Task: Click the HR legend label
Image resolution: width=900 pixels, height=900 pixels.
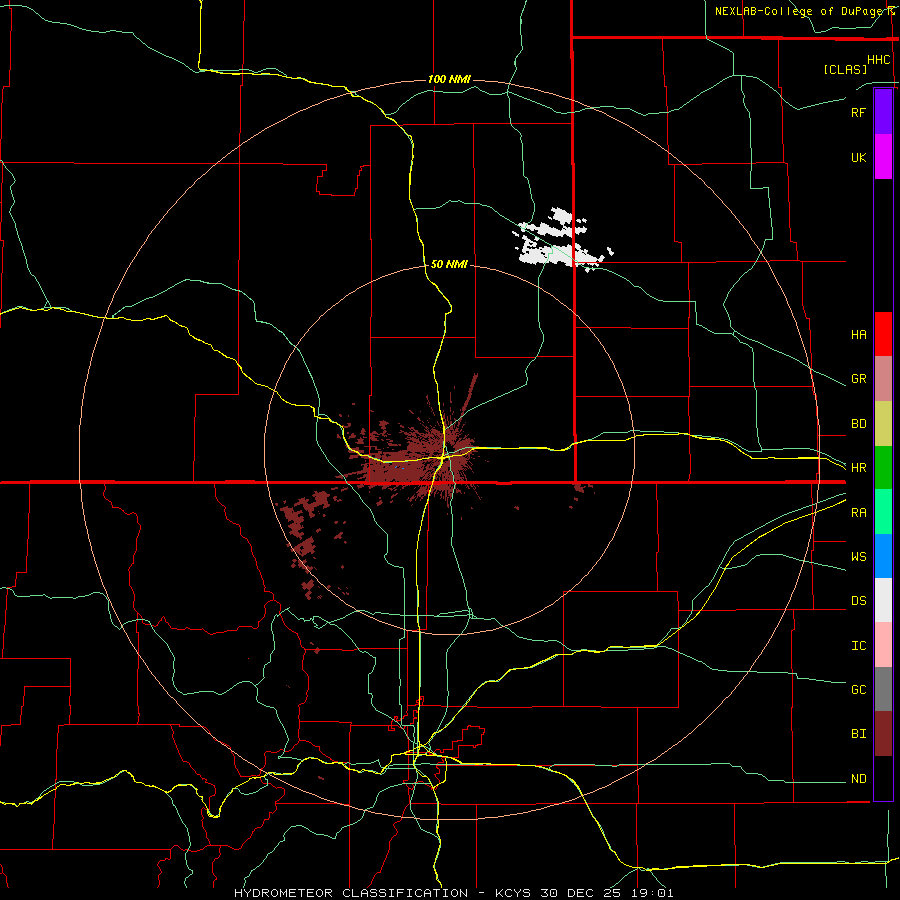Action: [858, 468]
